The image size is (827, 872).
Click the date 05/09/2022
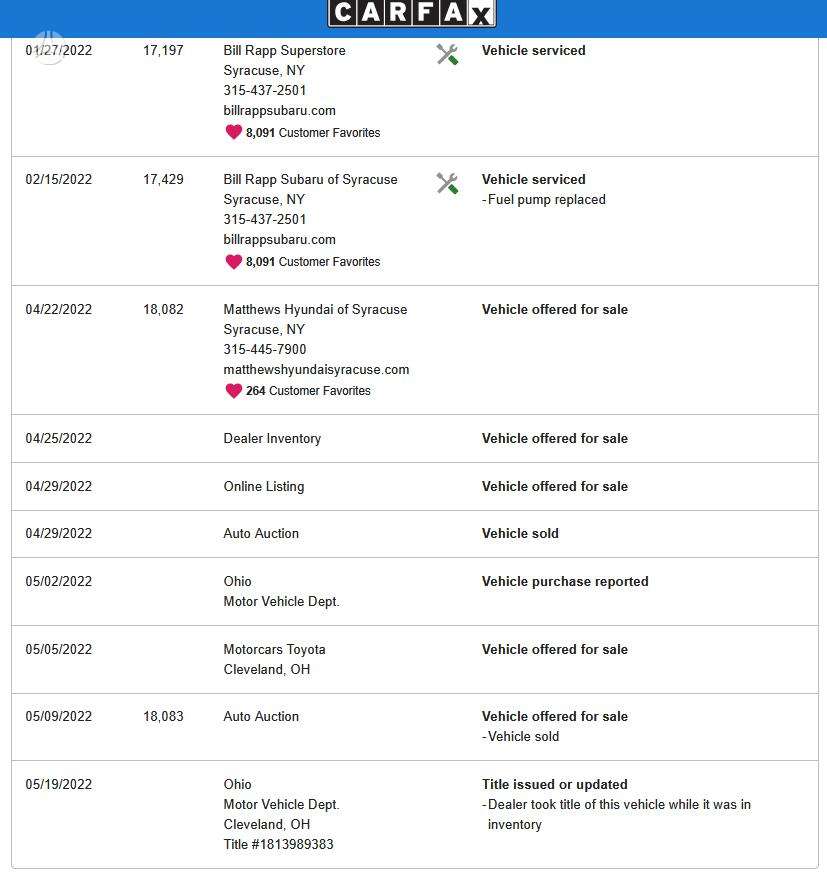pyautogui.click(x=58, y=716)
